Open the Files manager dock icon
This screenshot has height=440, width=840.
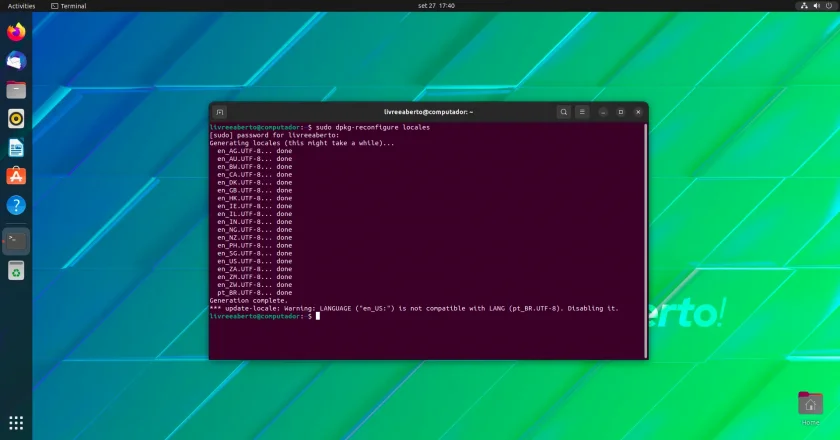[x=16, y=90]
